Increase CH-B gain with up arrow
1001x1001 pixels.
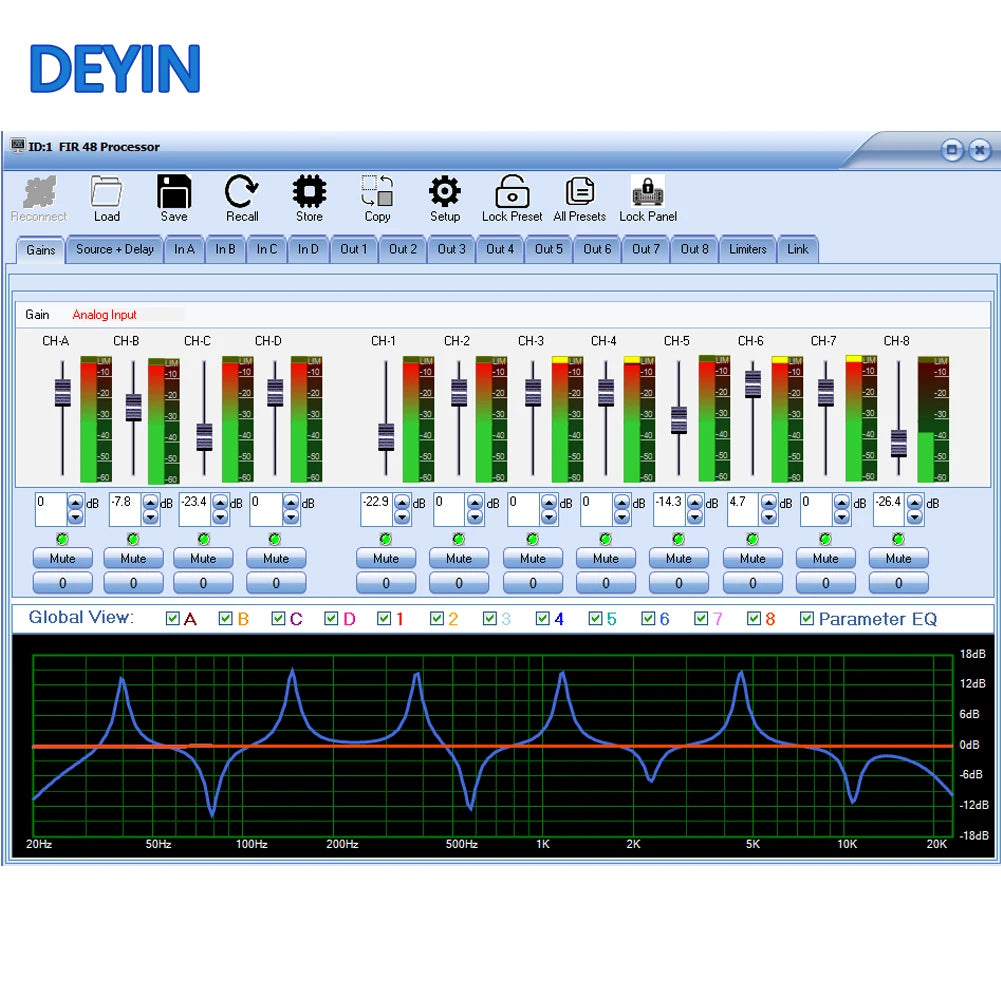click(151, 503)
